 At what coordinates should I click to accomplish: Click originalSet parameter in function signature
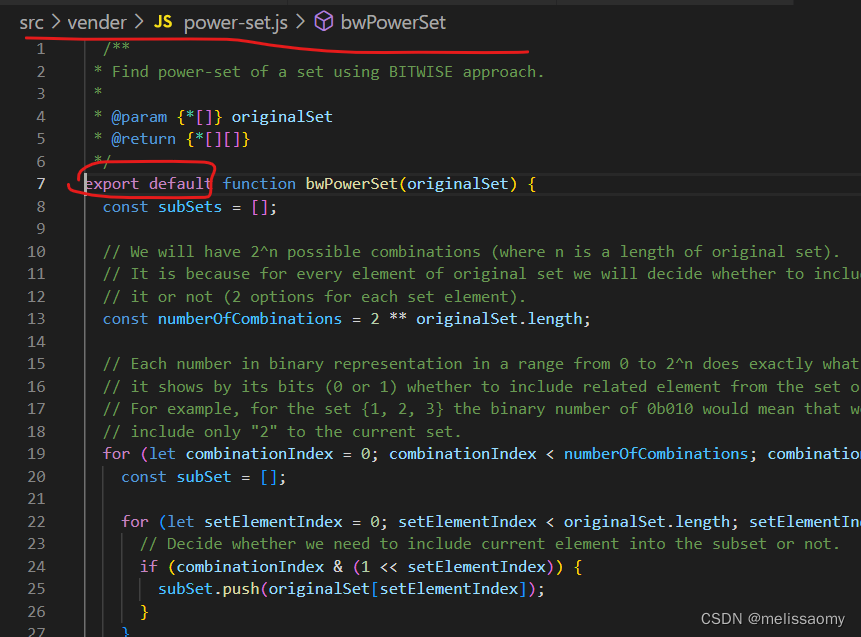click(458, 183)
